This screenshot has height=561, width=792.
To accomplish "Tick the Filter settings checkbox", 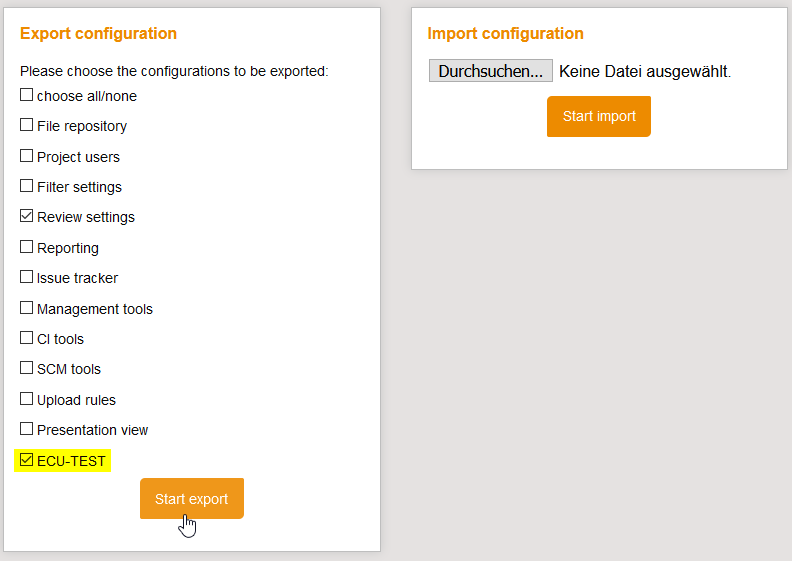I will pos(27,186).
